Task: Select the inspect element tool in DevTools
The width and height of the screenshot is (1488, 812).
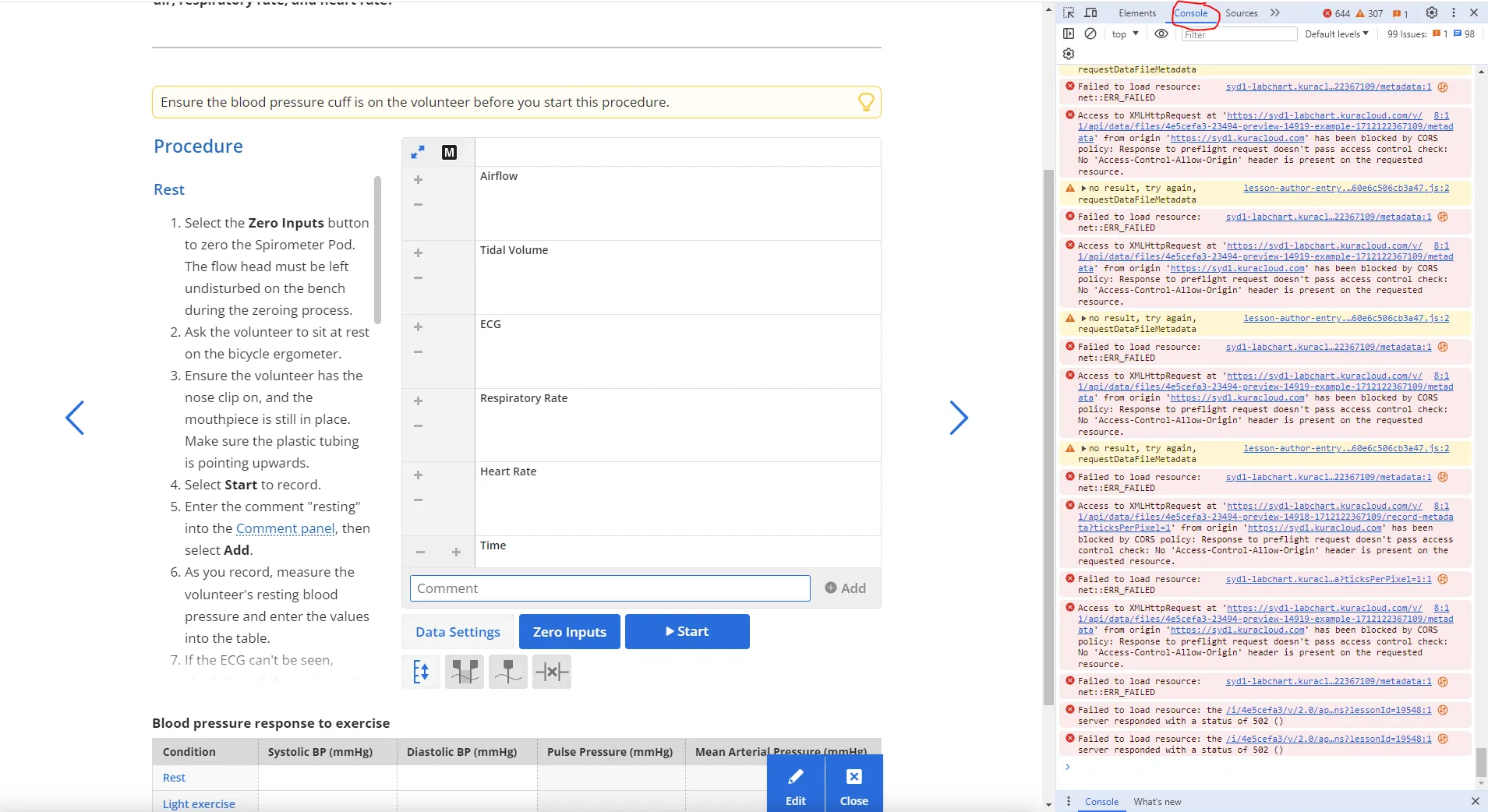Action: (1070, 12)
